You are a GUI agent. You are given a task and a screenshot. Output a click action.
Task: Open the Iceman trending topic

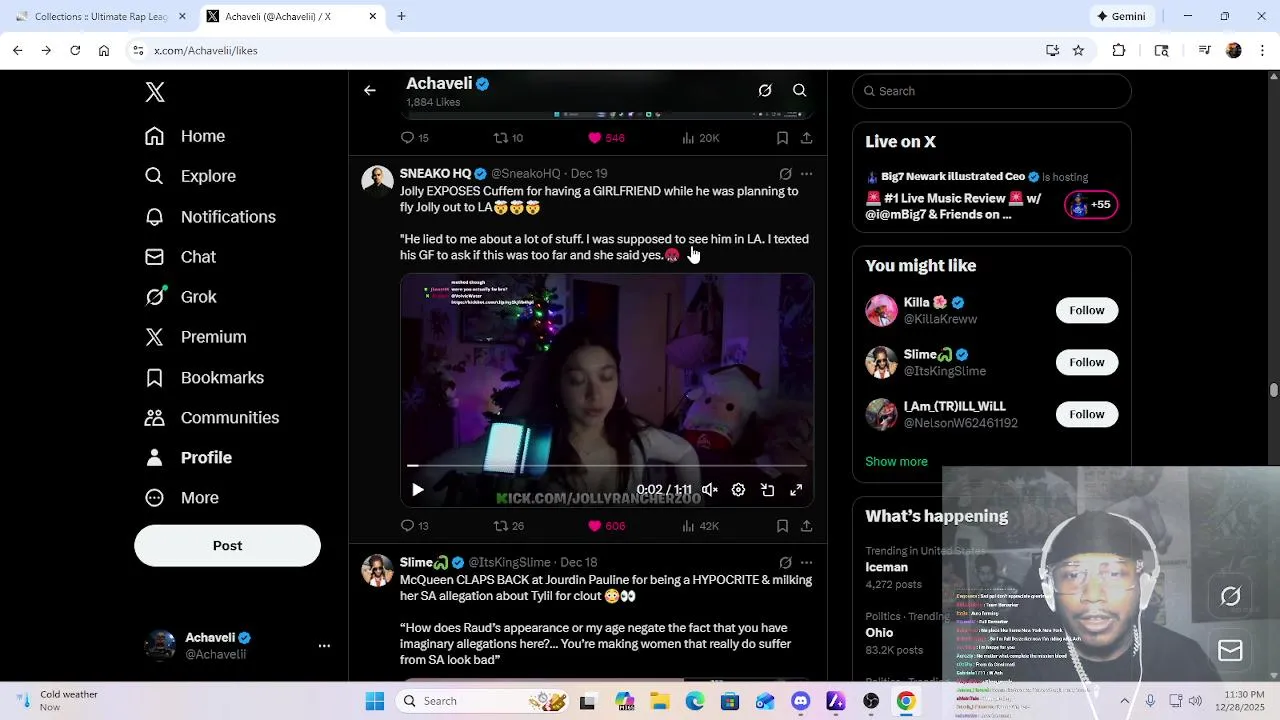click(886, 567)
